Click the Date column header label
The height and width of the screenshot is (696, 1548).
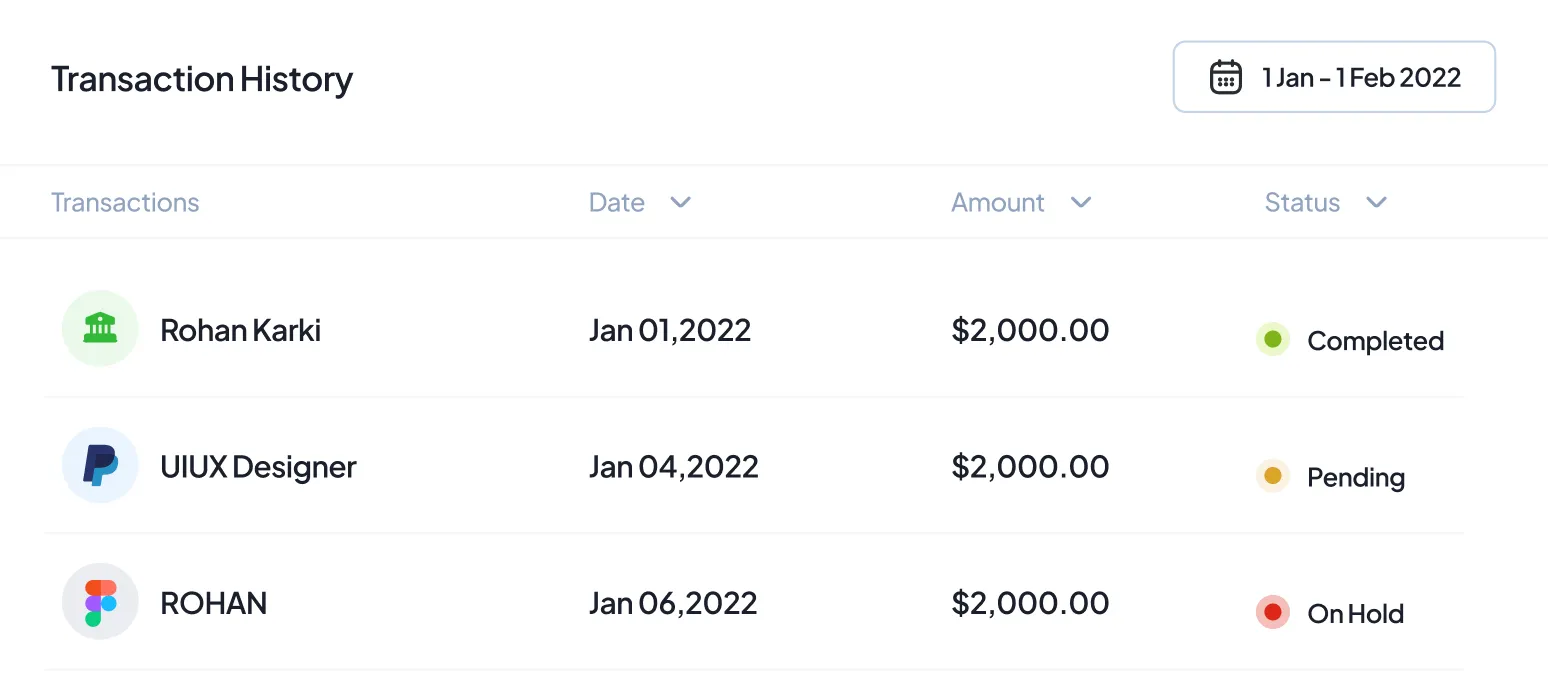pos(616,202)
